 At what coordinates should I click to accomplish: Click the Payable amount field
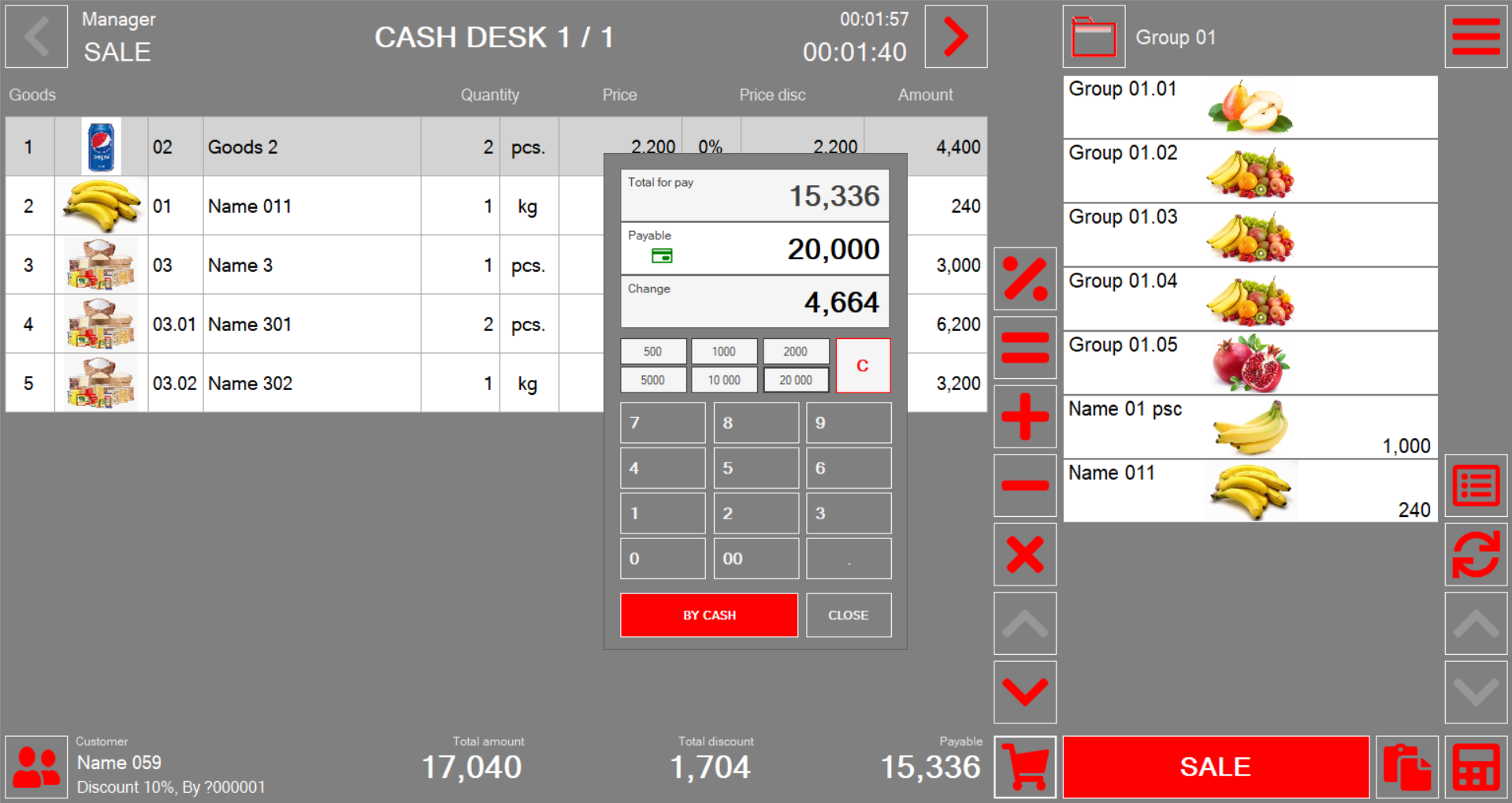[x=754, y=249]
